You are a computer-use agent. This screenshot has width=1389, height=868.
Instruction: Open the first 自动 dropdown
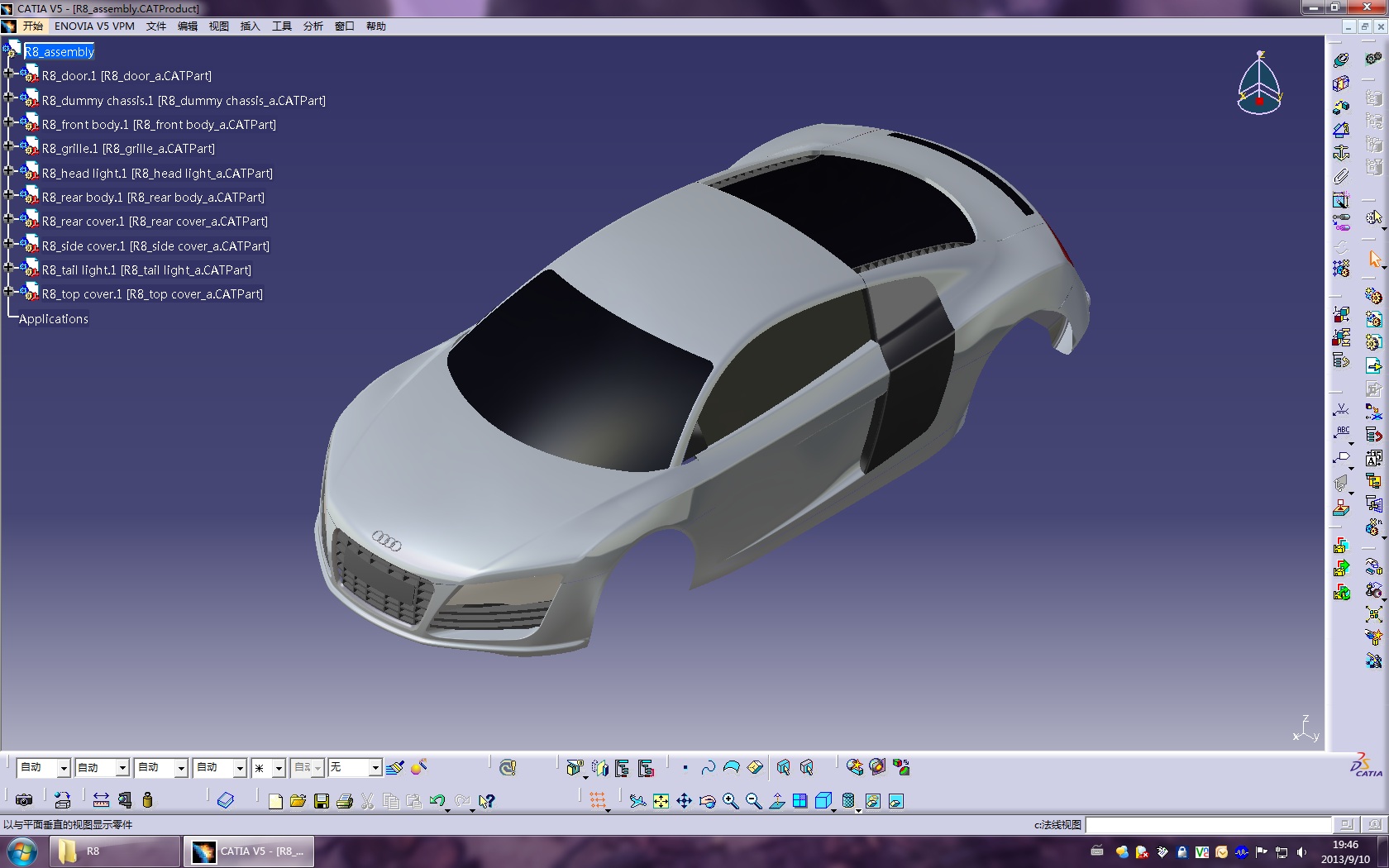(64, 768)
